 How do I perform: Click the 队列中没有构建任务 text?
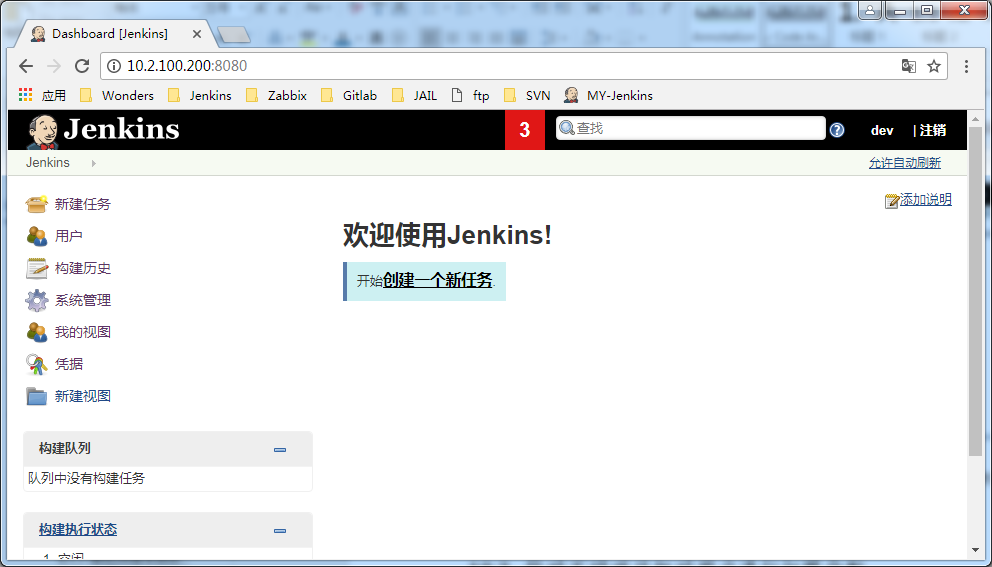tap(87, 478)
